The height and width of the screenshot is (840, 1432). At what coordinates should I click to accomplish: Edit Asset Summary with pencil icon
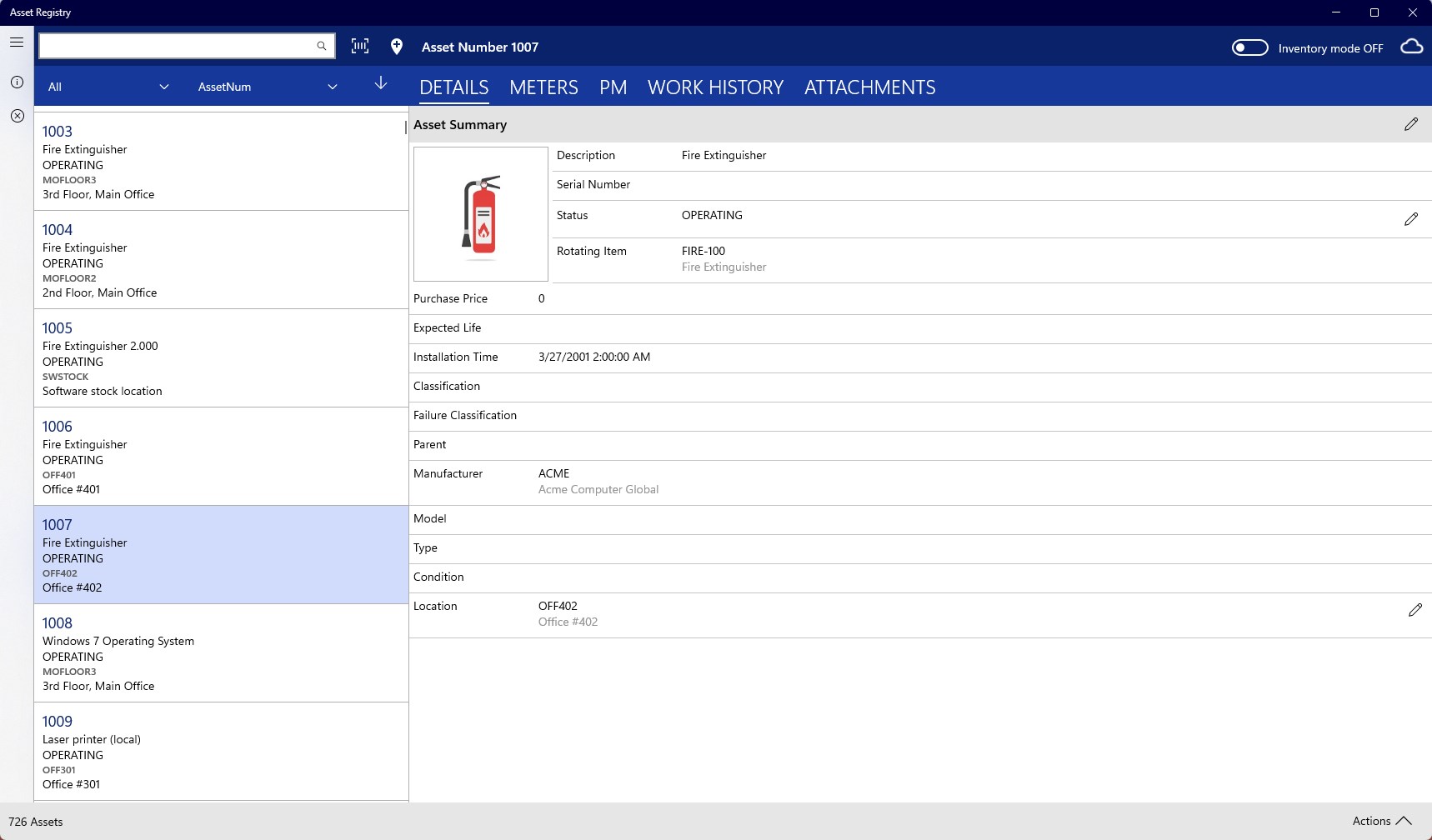(1410, 124)
